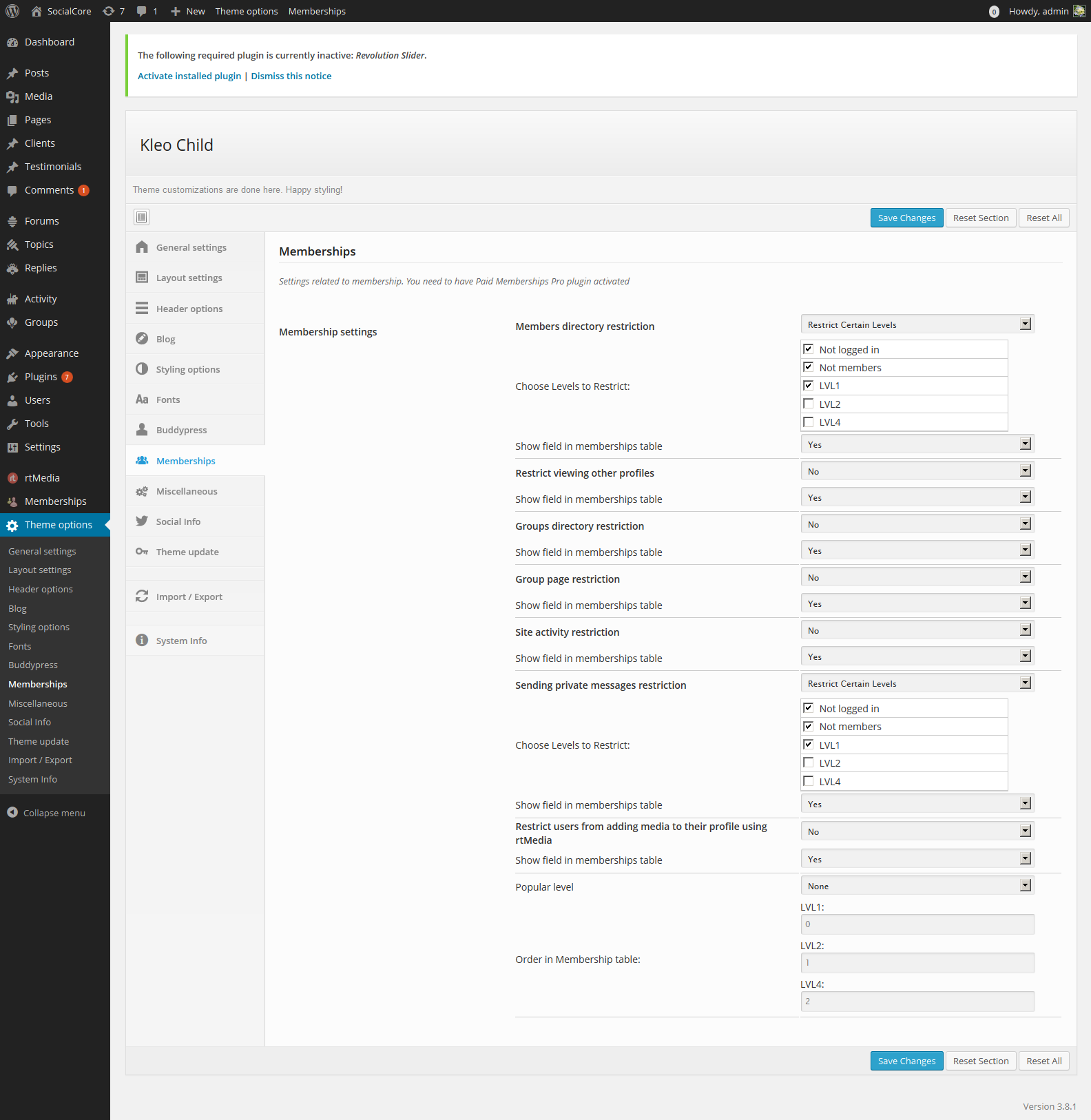Open the updates icon in admin bar

109,11
